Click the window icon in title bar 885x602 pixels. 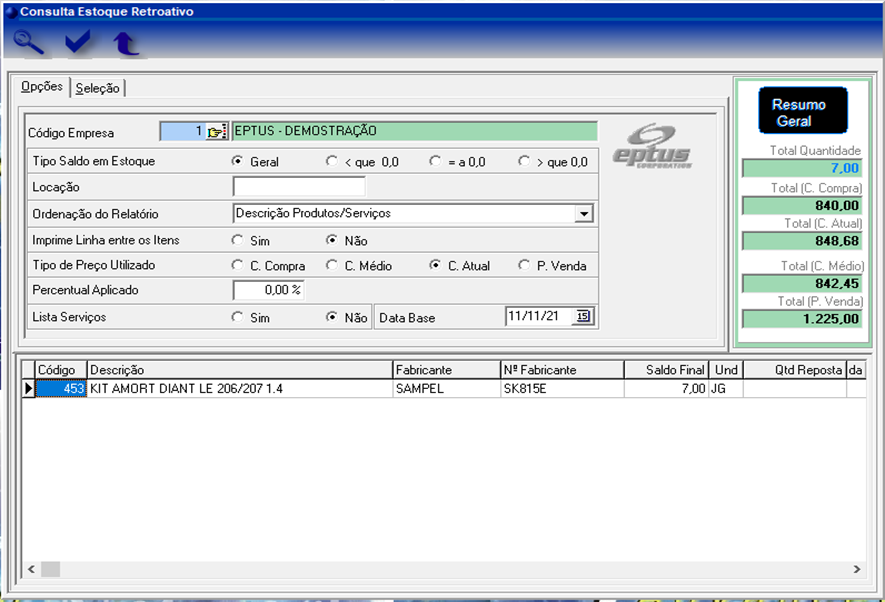tap(10, 12)
